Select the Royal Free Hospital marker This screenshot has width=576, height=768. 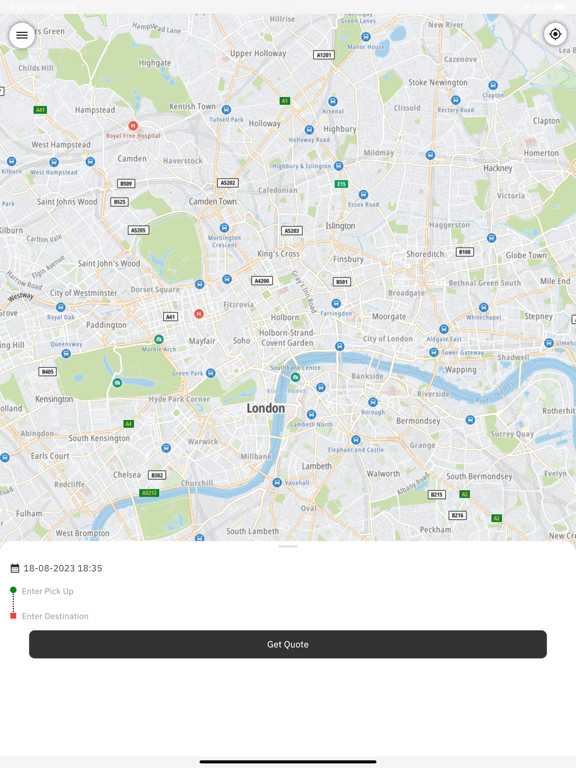[133, 125]
